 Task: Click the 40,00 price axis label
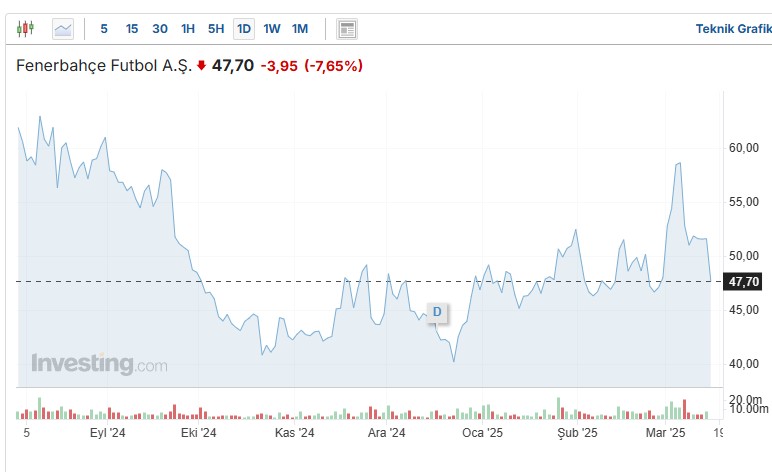pyautogui.click(x=743, y=364)
